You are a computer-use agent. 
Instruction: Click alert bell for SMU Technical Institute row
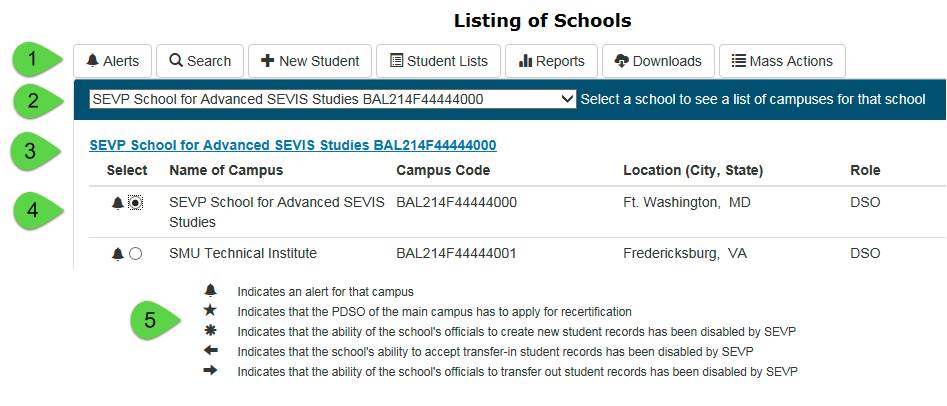pos(118,254)
